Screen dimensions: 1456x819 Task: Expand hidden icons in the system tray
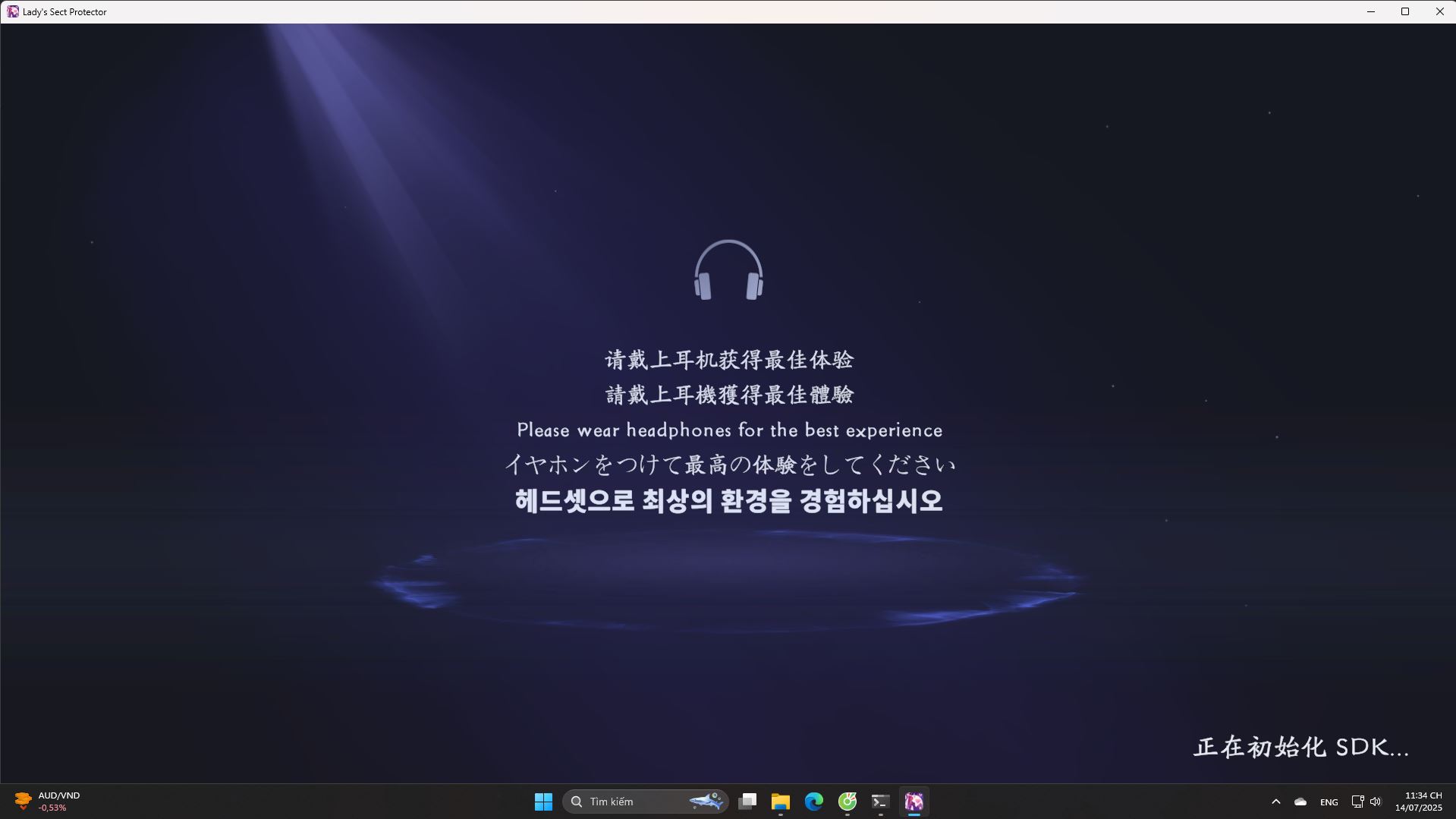tap(1276, 801)
